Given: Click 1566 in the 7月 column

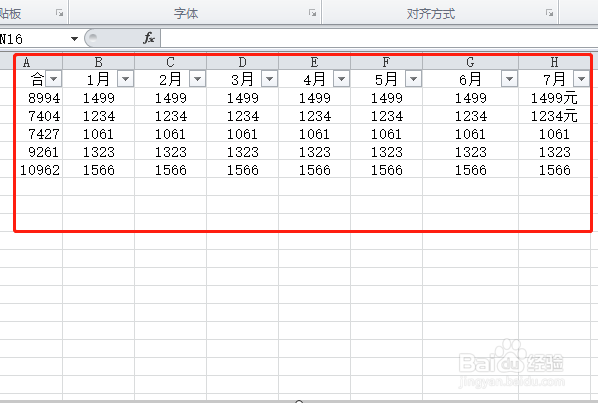Looking at the screenshot, I should [555, 170].
